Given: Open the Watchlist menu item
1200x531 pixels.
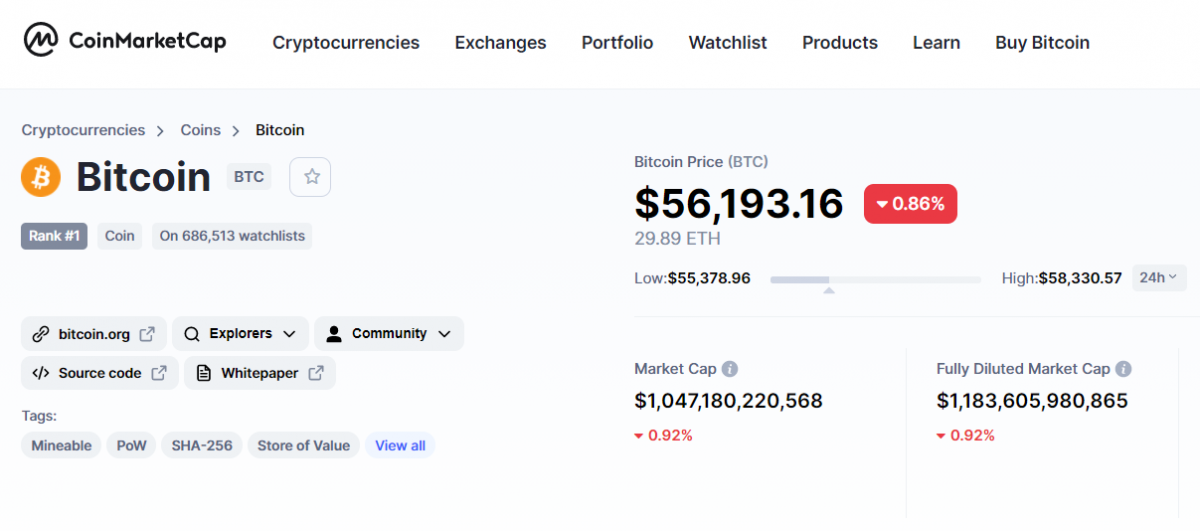Looking at the screenshot, I should [728, 43].
